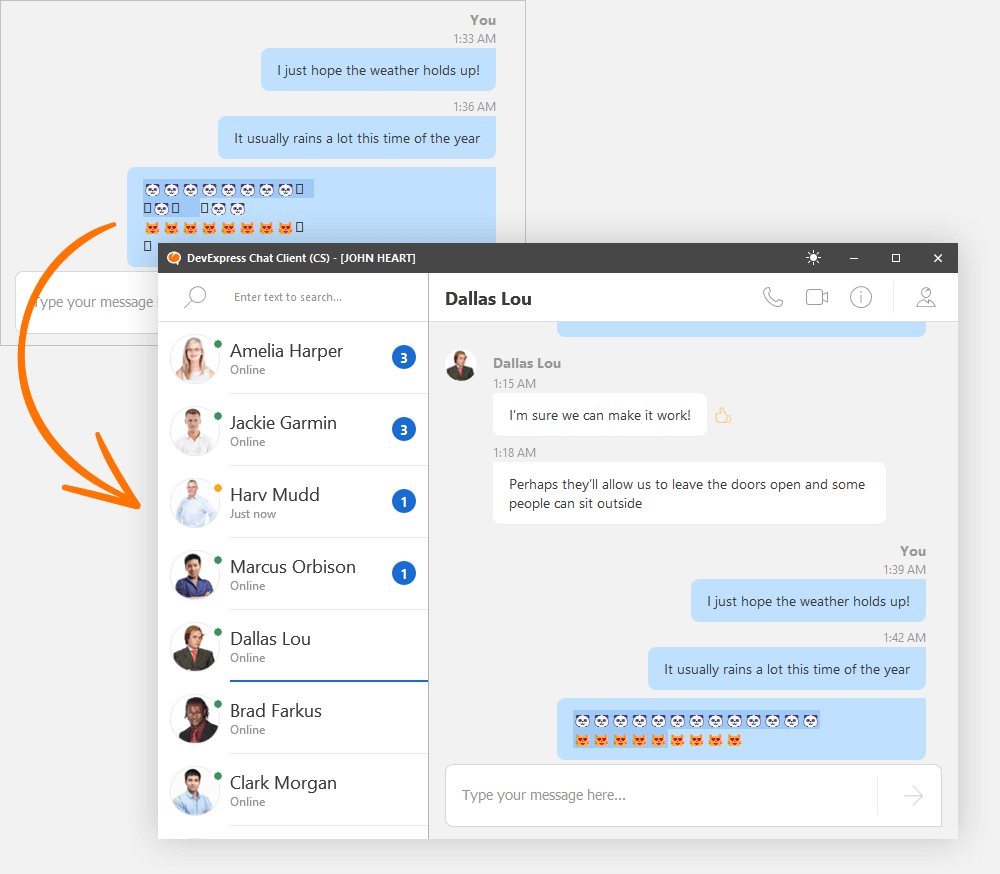Maximize the chat client window
This screenshot has width=1000, height=874.
tap(896, 258)
